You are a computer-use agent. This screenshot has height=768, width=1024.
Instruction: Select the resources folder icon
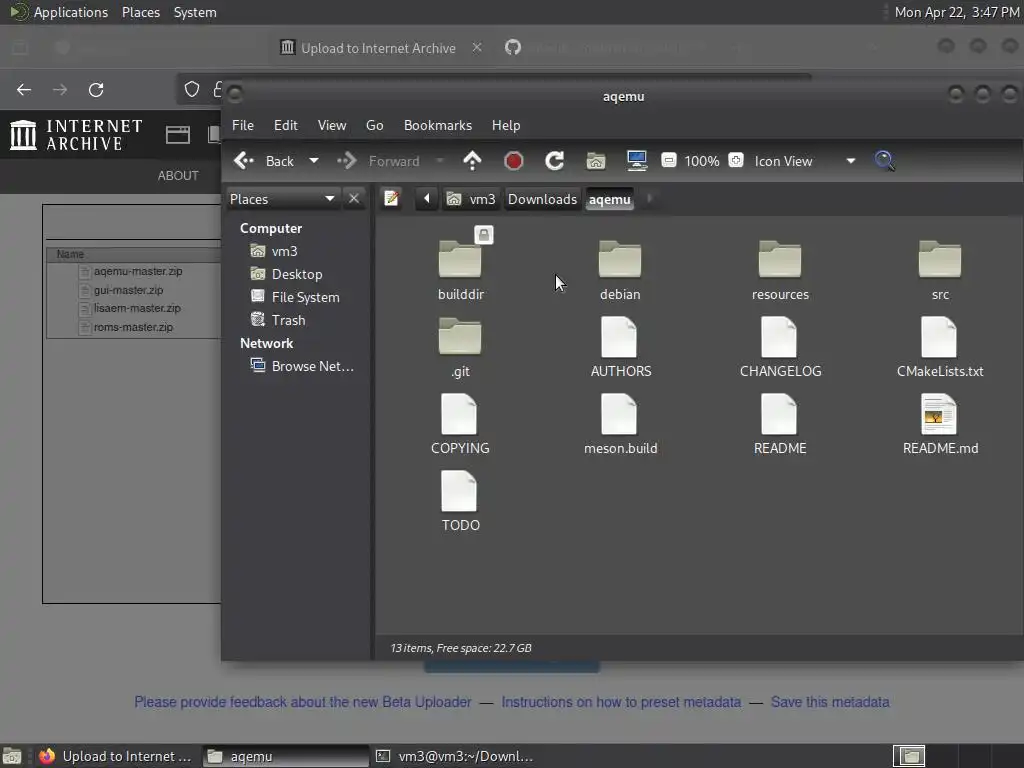pos(780,259)
